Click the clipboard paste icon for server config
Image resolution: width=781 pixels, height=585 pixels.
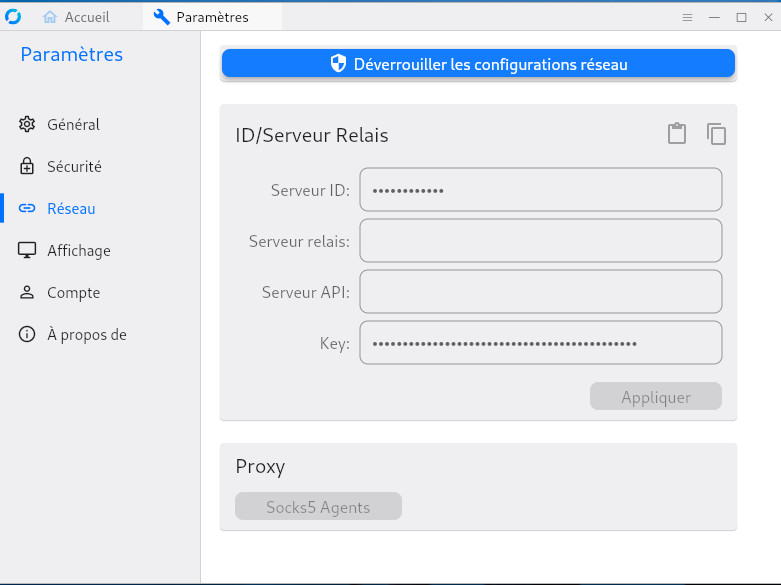point(677,134)
